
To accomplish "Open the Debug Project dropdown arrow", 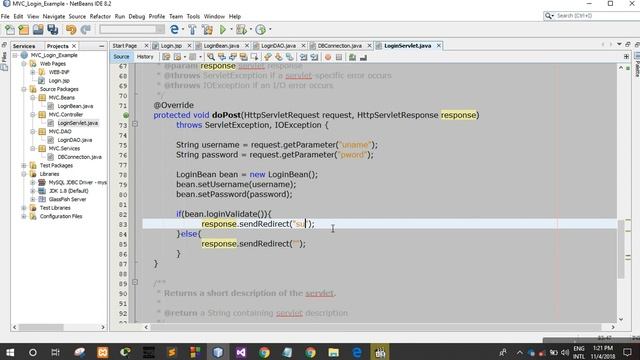I will (250, 30).
